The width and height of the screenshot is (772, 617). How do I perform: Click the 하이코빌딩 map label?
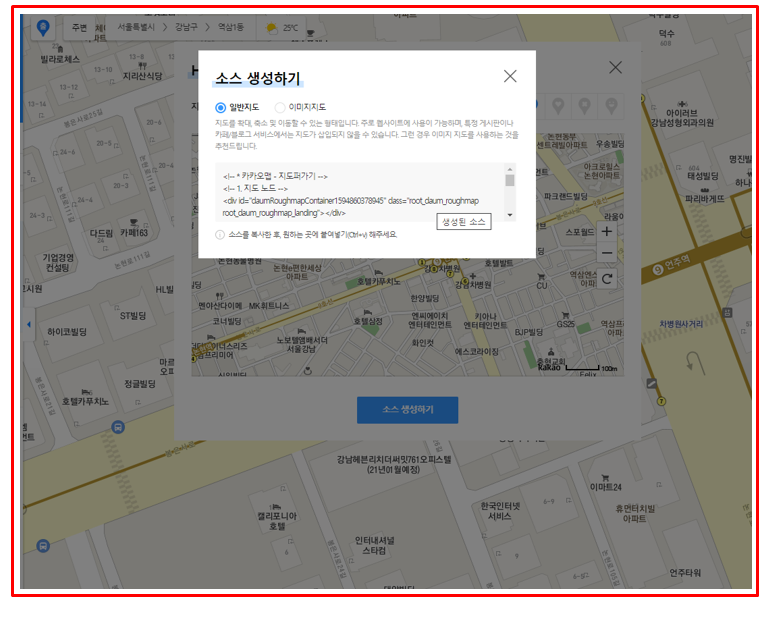[67, 332]
